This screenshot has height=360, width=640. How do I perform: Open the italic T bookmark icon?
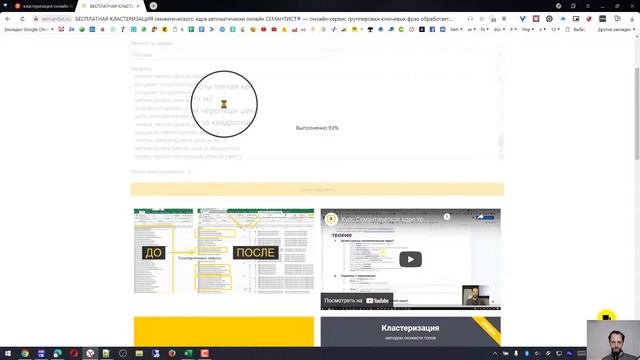pyautogui.click(x=123, y=29)
